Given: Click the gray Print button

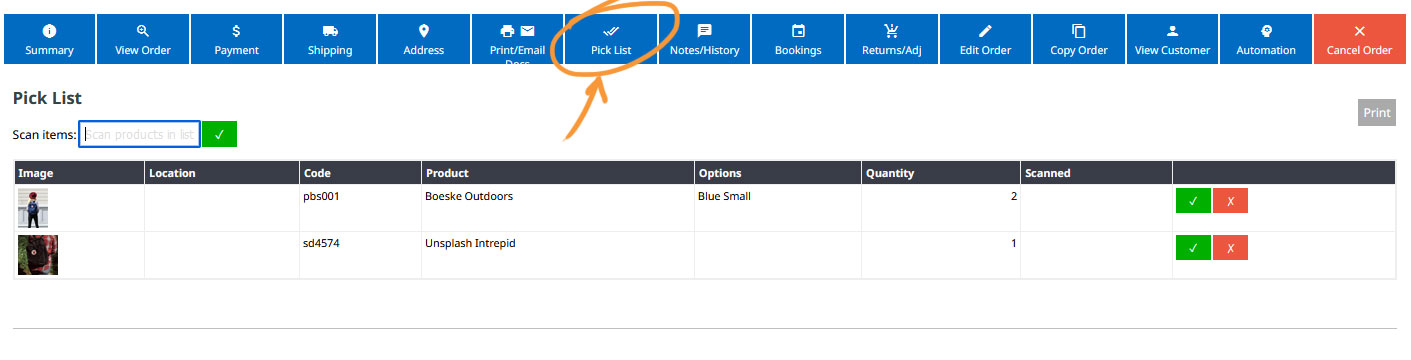Looking at the screenshot, I should click(x=1377, y=112).
